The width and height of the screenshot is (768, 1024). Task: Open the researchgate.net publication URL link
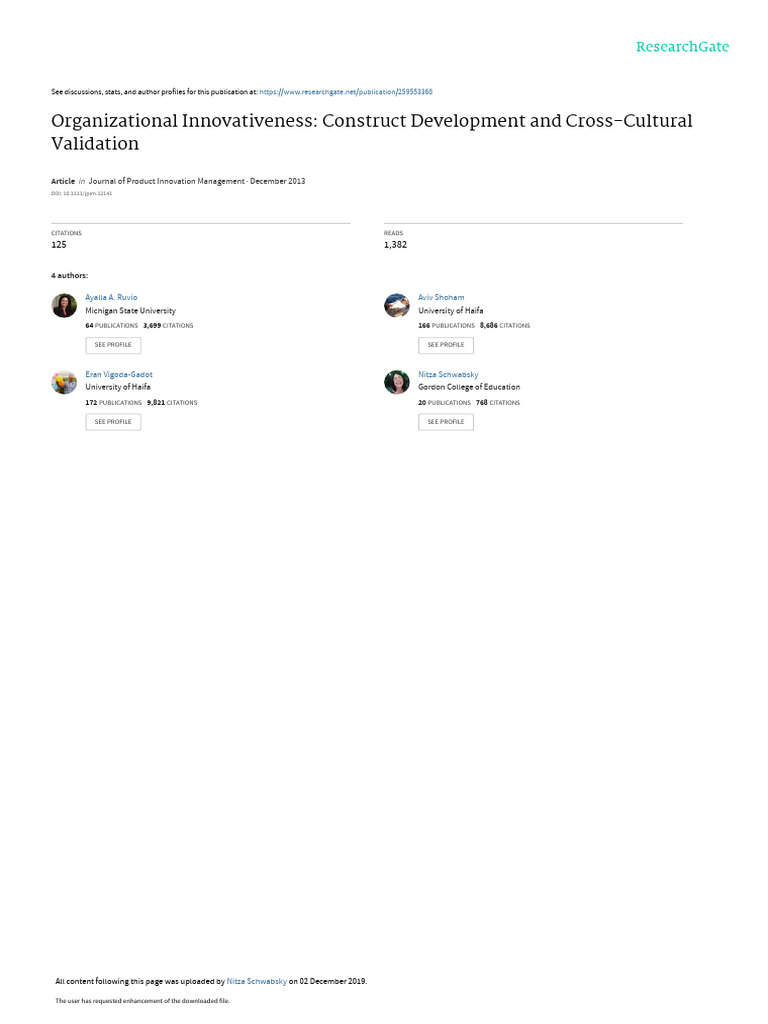(x=345, y=92)
